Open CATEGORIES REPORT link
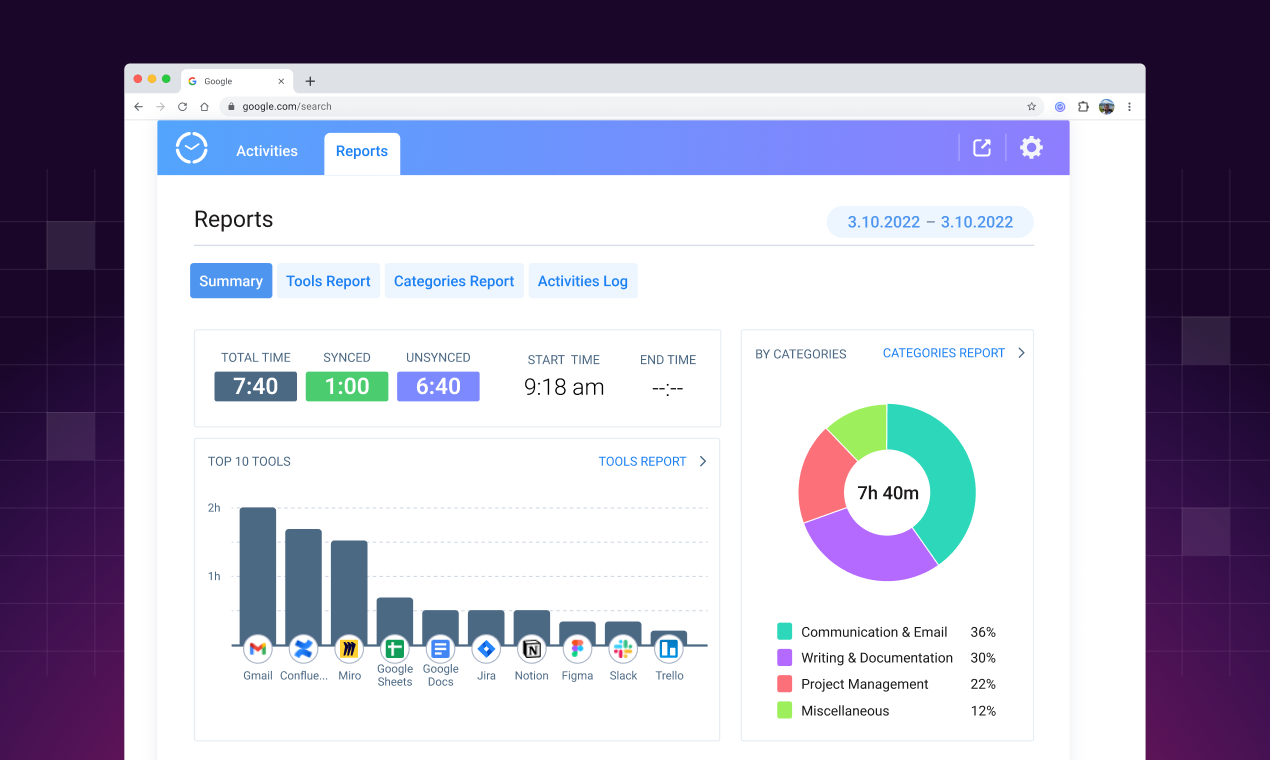 click(x=944, y=353)
